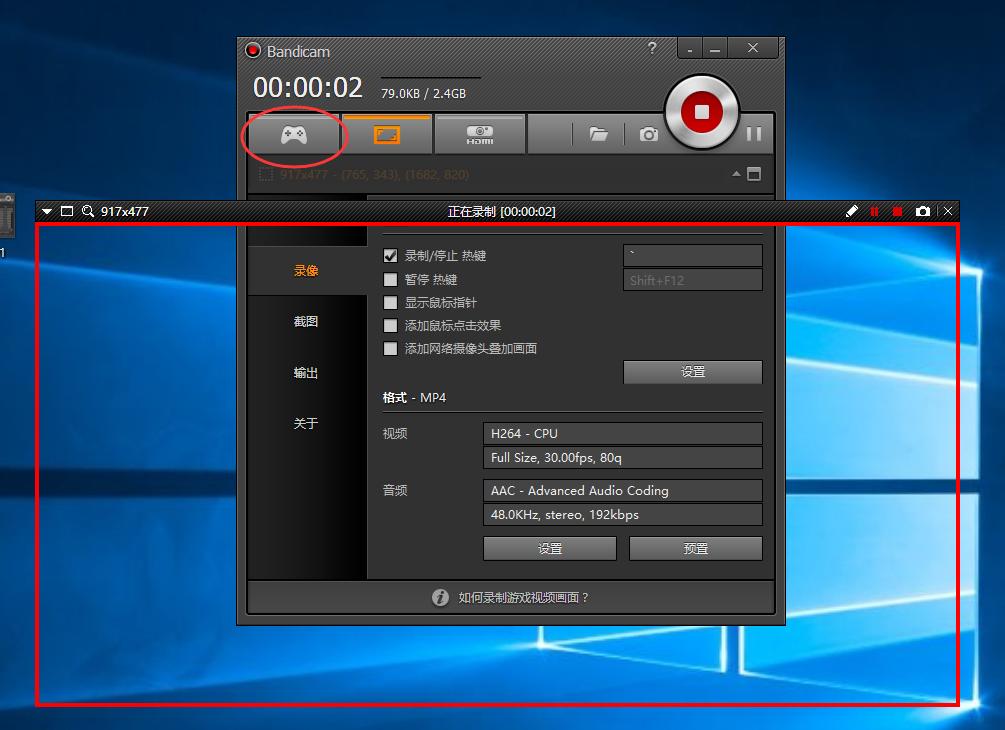This screenshot has width=1005, height=730.
Task: Uncheck the 录制/停止 热键 checkbox
Action: (391, 256)
